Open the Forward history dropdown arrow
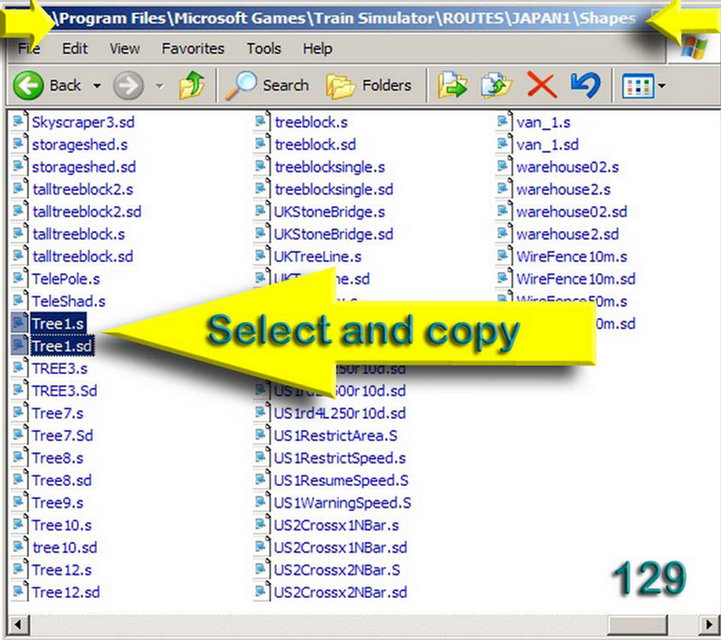Viewport: 721px width, 640px height. [x=159, y=86]
